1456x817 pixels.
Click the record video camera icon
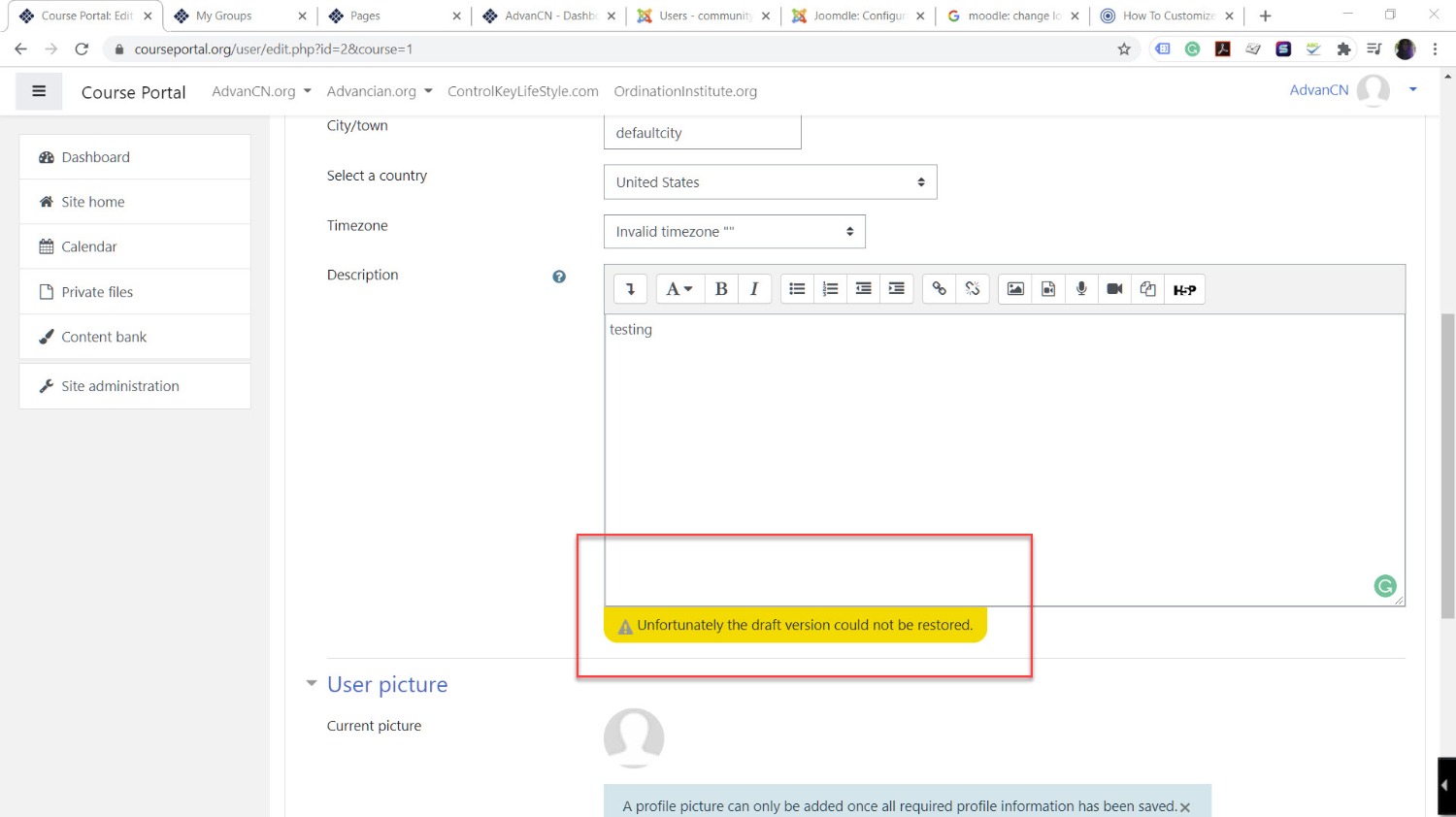(1114, 289)
